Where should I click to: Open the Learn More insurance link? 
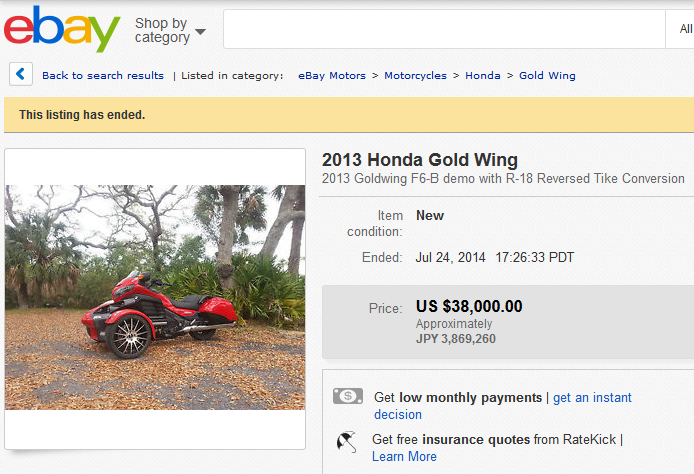point(404,456)
